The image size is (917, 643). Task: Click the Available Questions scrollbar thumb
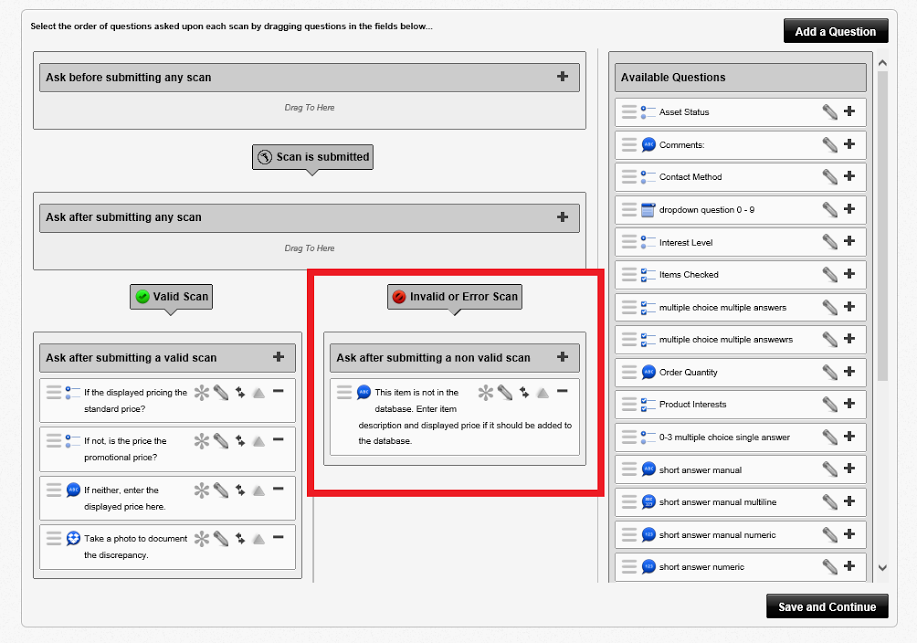pos(882,226)
